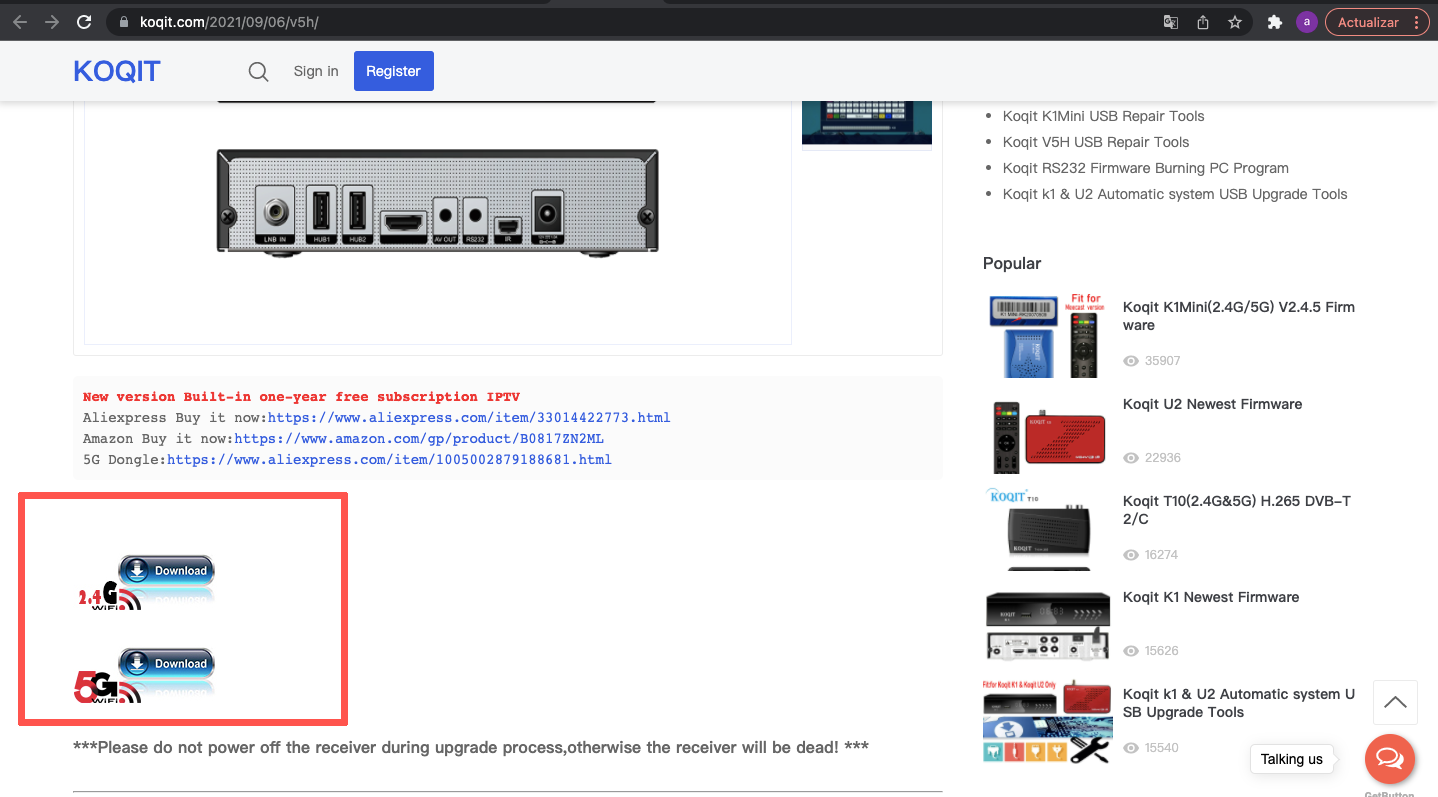
Task: Open the browser extensions puzzle icon
Action: (x=1274, y=22)
